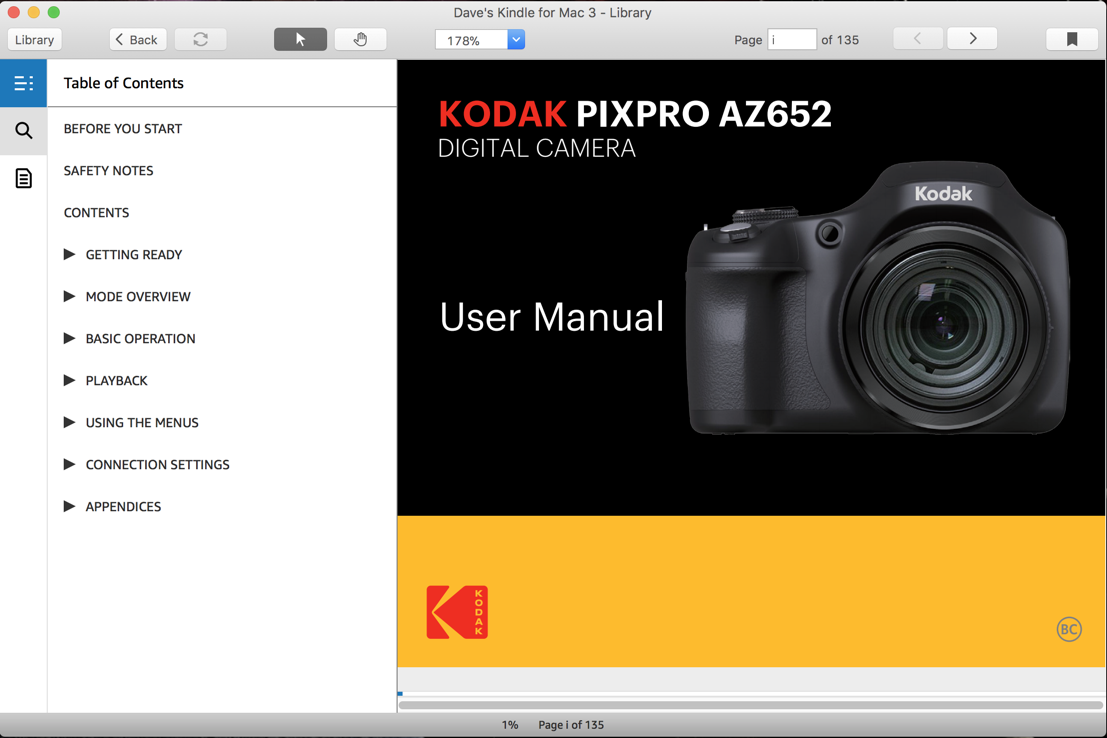The width and height of the screenshot is (1107, 738).
Task: Jump to SAFETY NOTES chapter
Action: coord(109,171)
